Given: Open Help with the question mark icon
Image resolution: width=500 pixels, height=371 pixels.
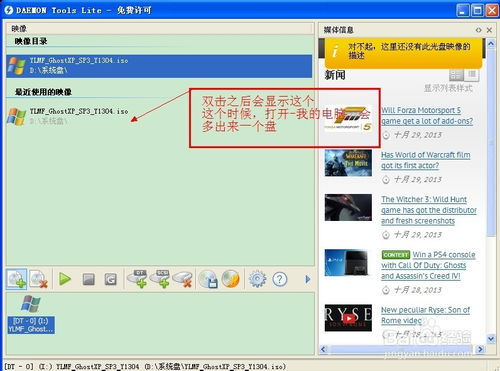Looking at the screenshot, I should pyautogui.click(x=280, y=279).
